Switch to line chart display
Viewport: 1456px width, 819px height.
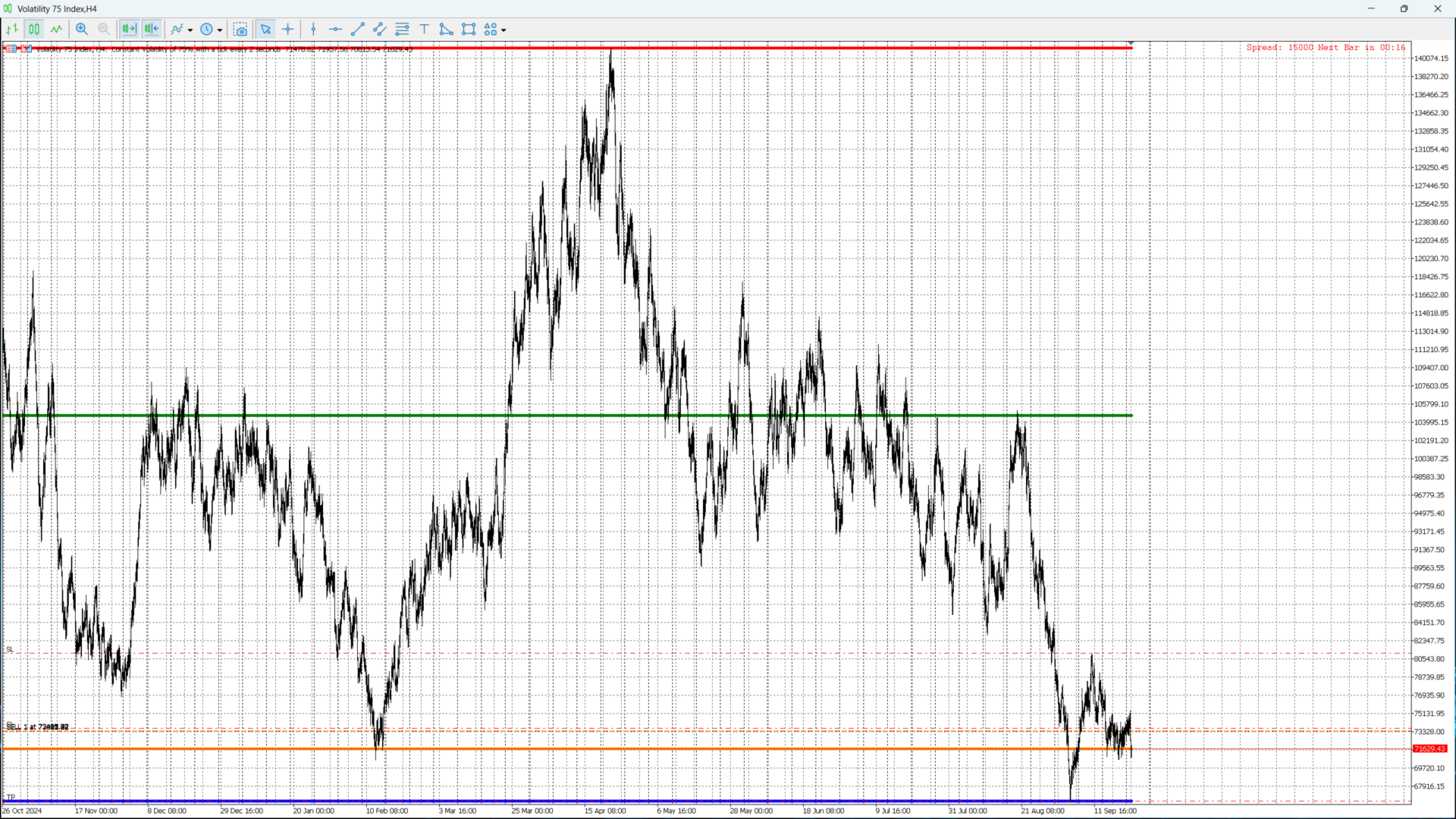pos(57,30)
